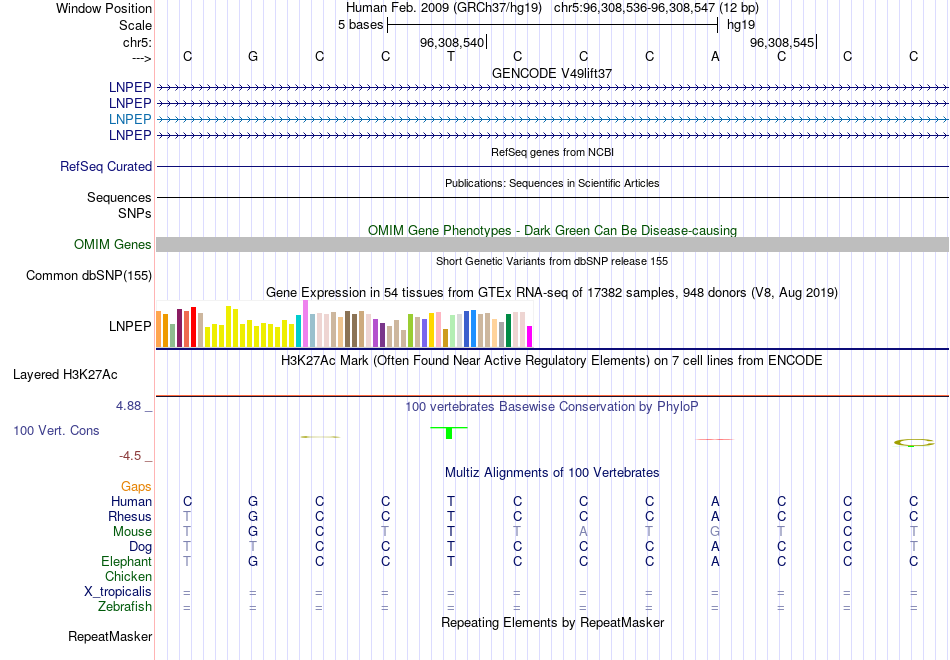Click the Common dbSNP(155) label
The width and height of the screenshot is (950, 660).
[89, 276]
